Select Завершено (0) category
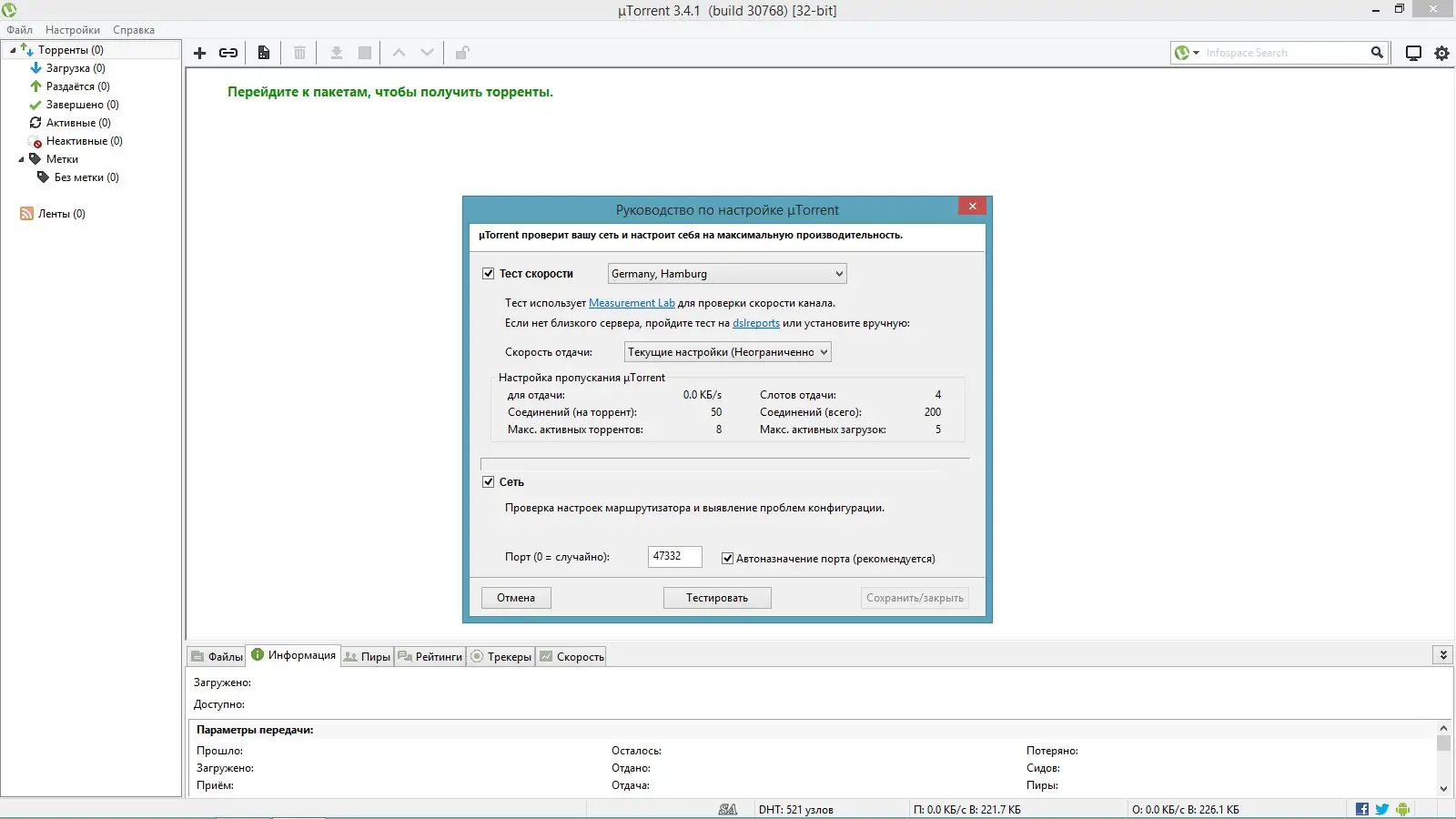This screenshot has height=819, width=1456. [82, 105]
